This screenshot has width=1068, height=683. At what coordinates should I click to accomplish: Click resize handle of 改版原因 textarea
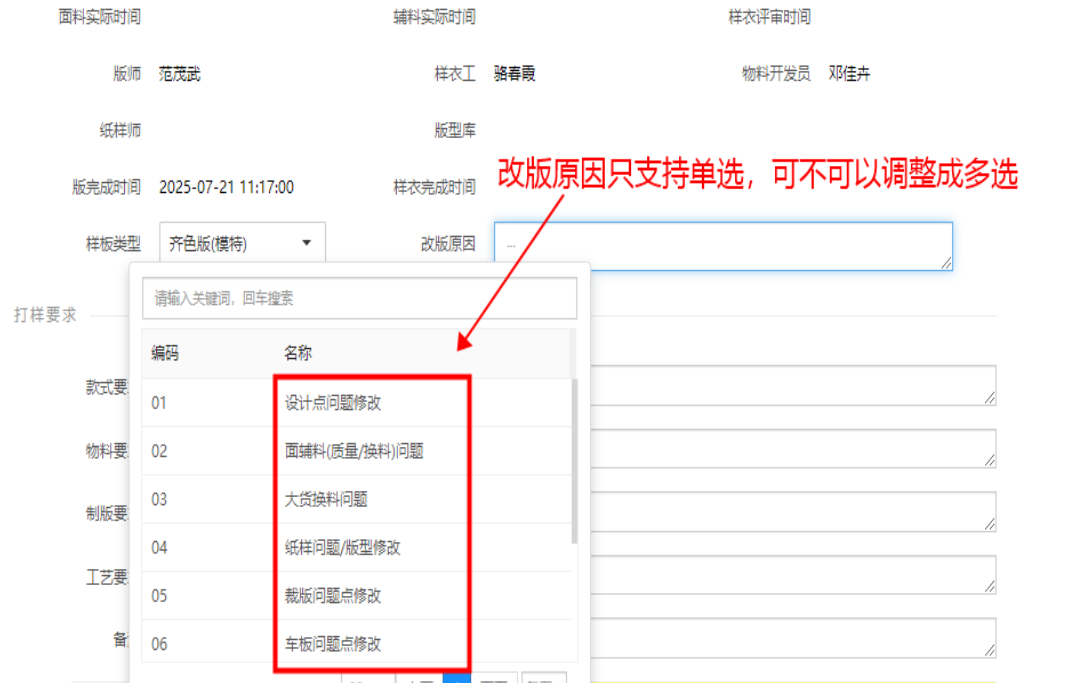[x=945, y=262]
